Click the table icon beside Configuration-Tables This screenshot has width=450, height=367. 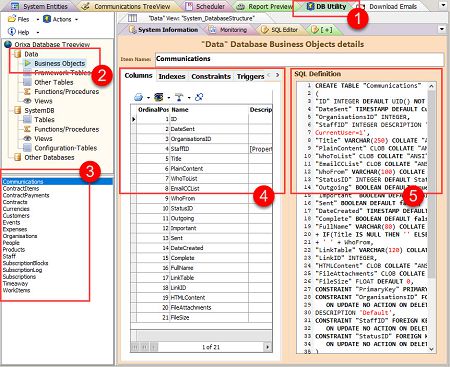tap(28, 148)
